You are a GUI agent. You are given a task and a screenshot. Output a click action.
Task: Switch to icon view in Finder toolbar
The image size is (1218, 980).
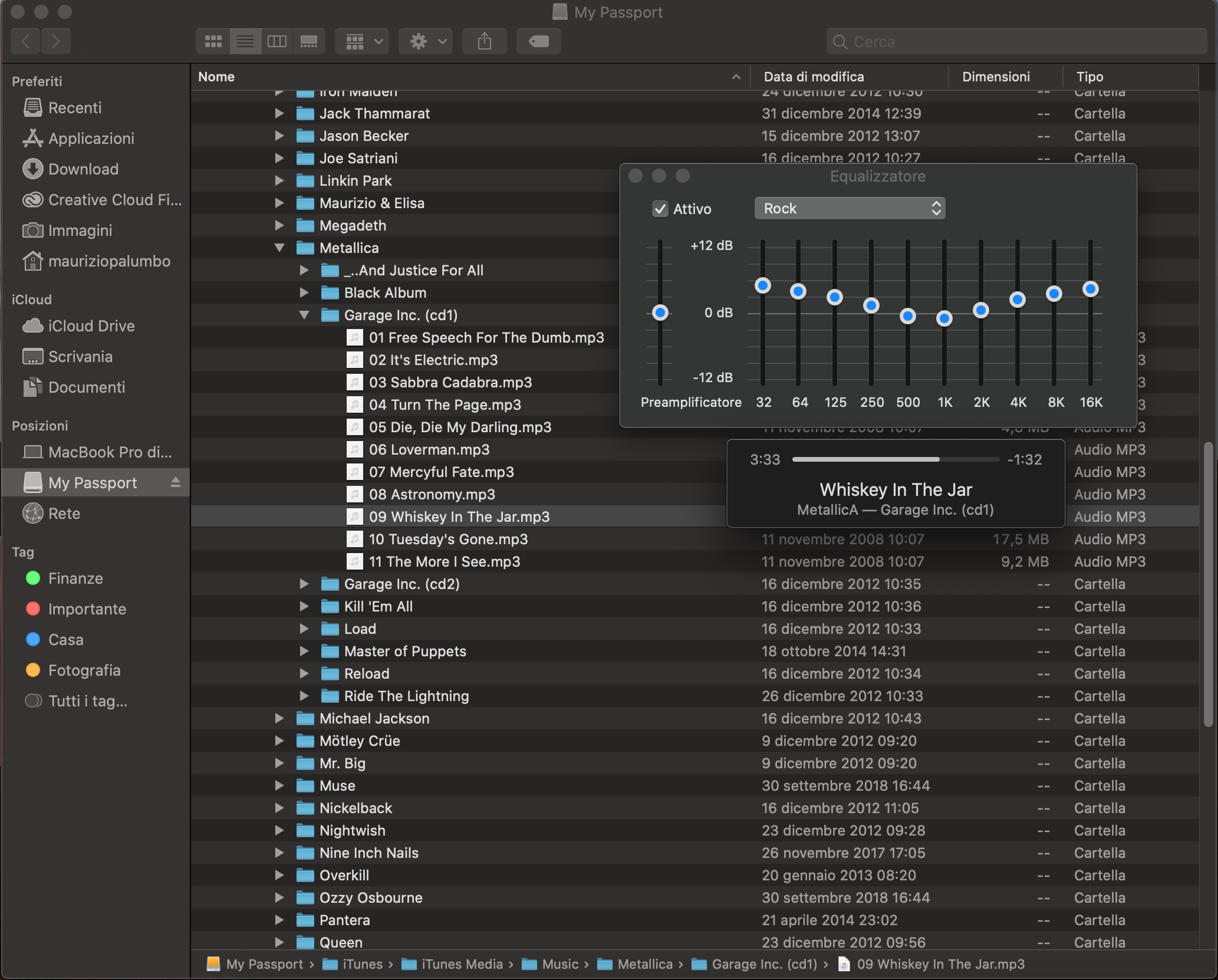213,41
